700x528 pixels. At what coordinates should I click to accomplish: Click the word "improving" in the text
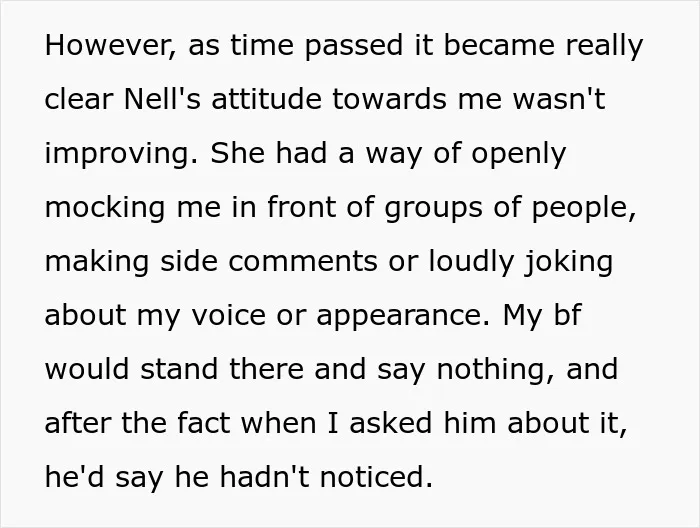(121, 154)
